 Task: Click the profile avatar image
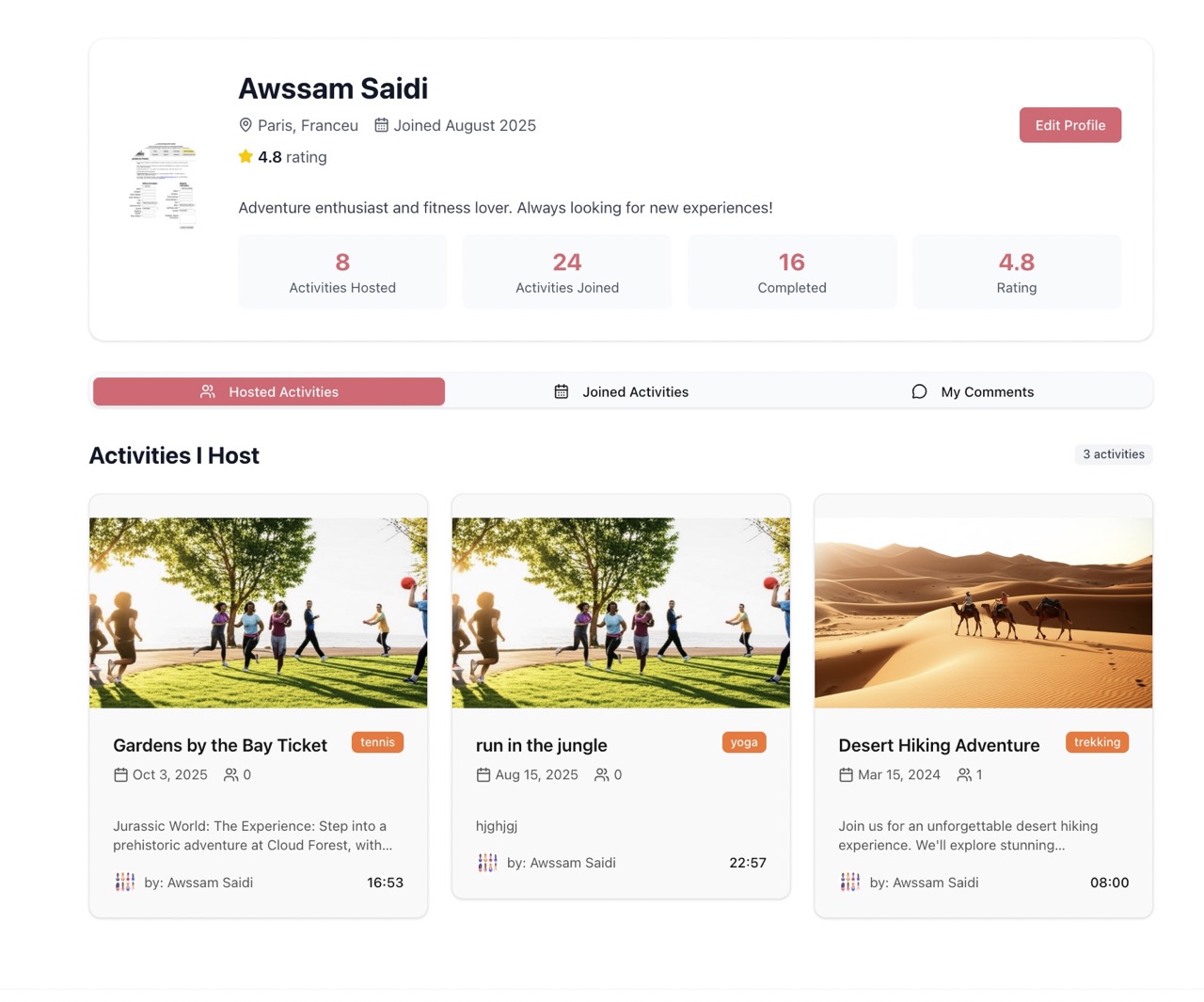coord(163,185)
